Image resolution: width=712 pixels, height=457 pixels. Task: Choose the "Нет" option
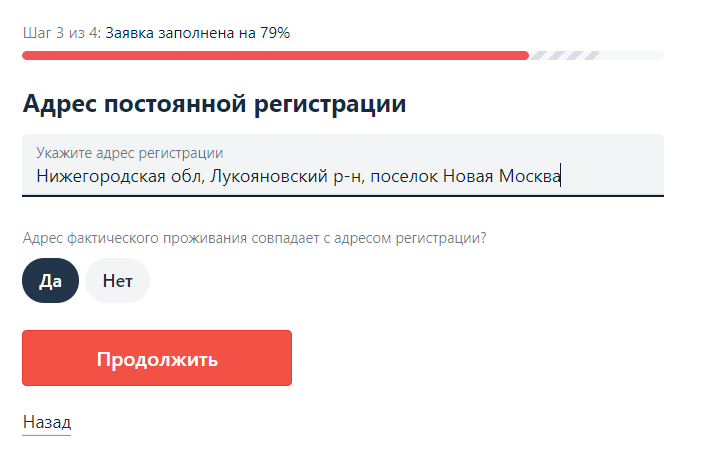(x=117, y=281)
